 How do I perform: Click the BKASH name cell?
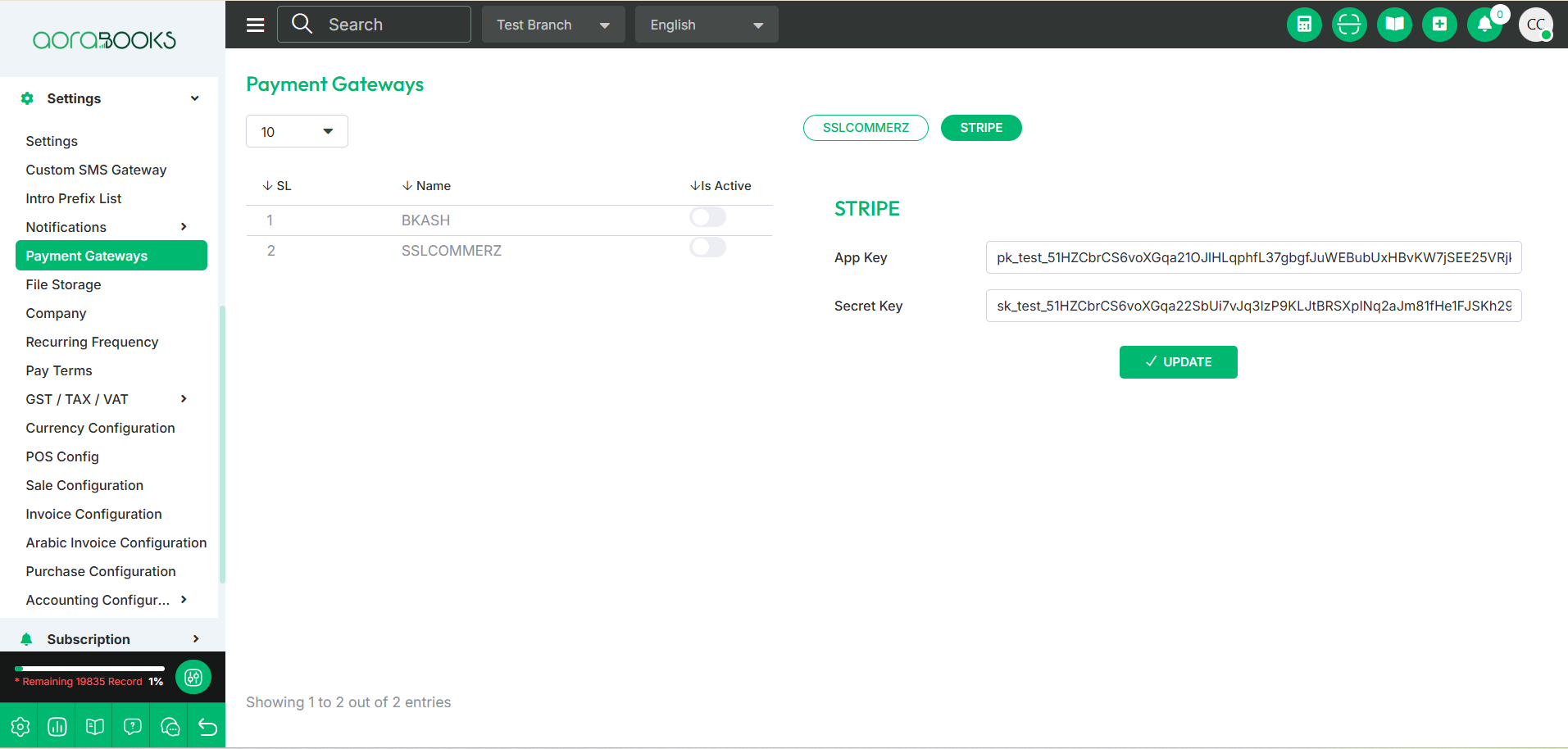pos(425,220)
